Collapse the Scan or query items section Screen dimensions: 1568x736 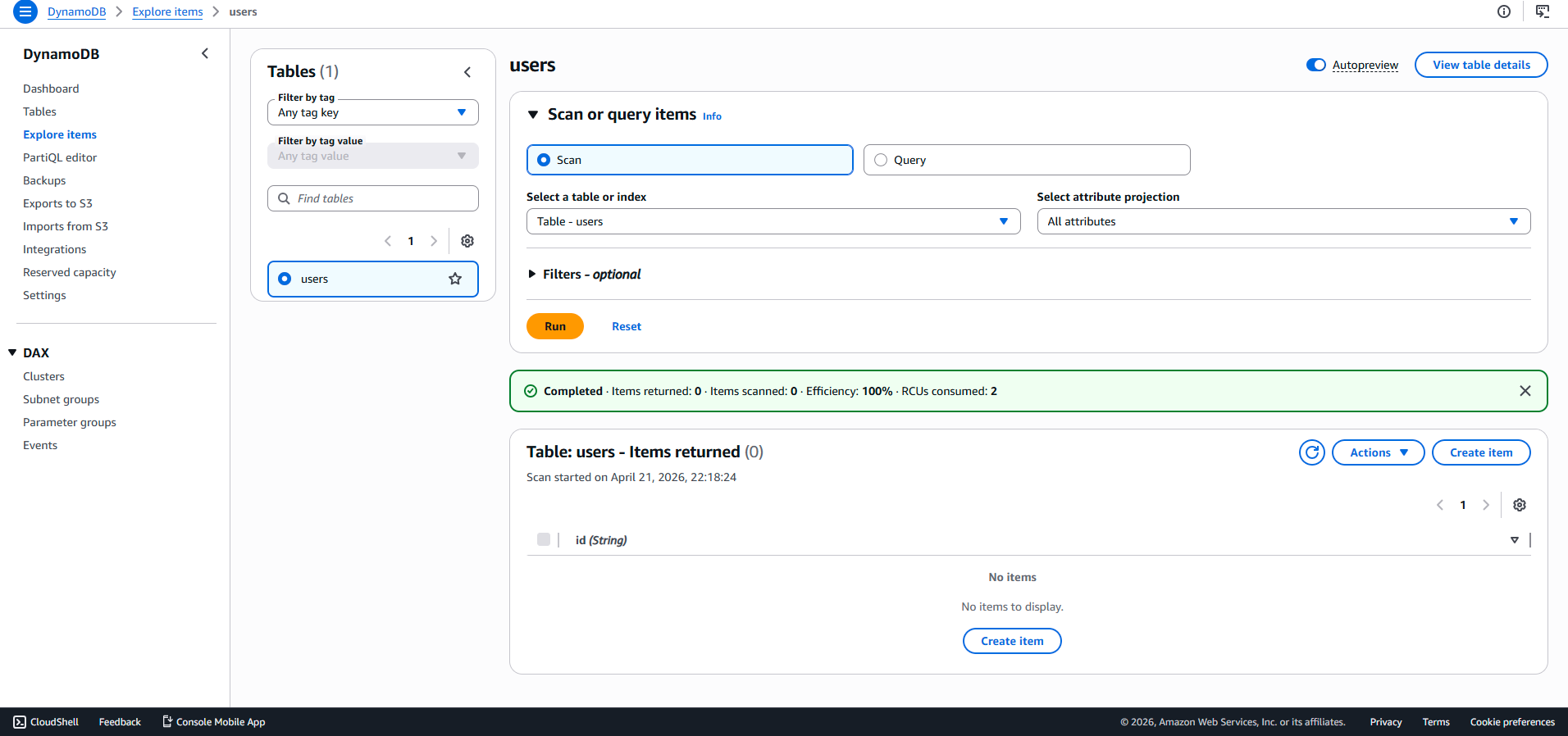click(x=533, y=115)
